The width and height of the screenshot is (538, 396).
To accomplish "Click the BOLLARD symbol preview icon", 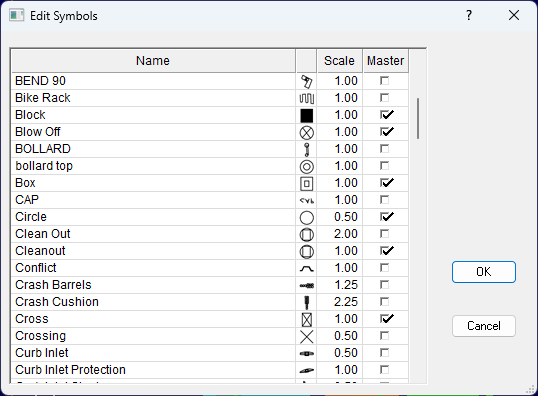I will (x=306, y=149).
